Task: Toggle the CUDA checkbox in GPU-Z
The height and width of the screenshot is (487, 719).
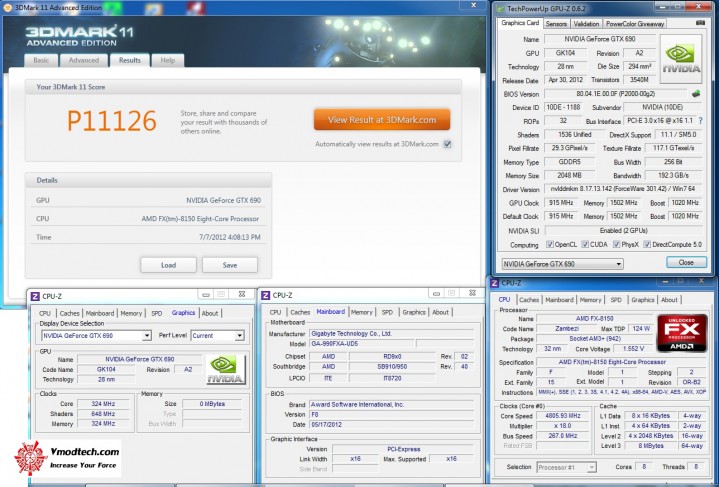Action: tap(585, 244)
